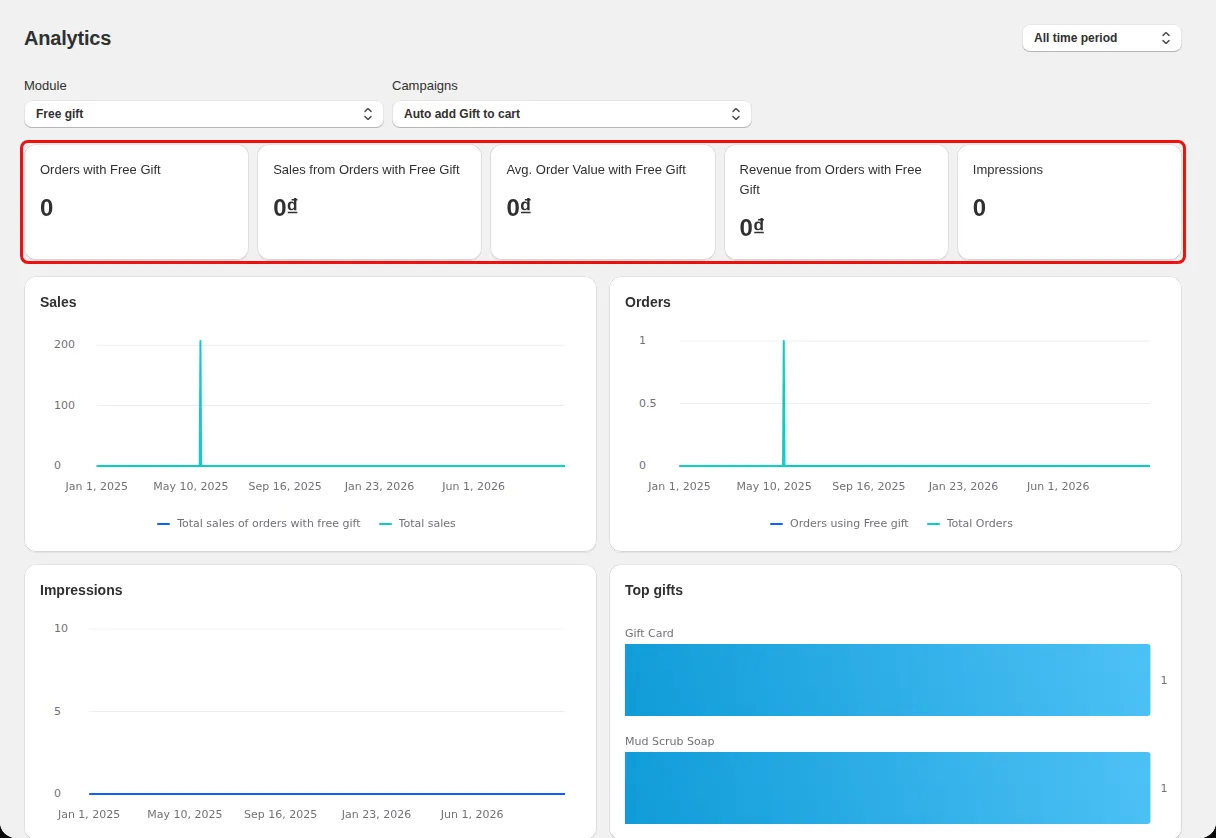Screen dimensions: 1216x838
Task: Click the Avg. Order Value with Free Gift card
Action: [603, 202]
